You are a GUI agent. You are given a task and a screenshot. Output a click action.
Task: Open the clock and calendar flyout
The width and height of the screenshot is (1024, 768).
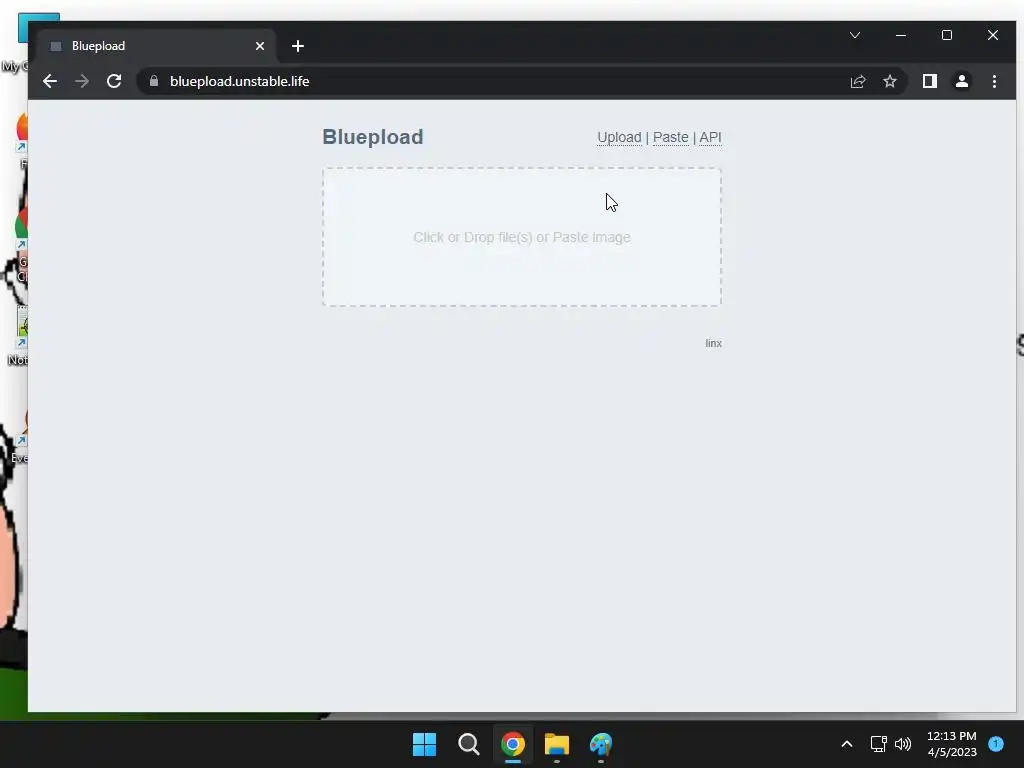click(x=952, y=744)
